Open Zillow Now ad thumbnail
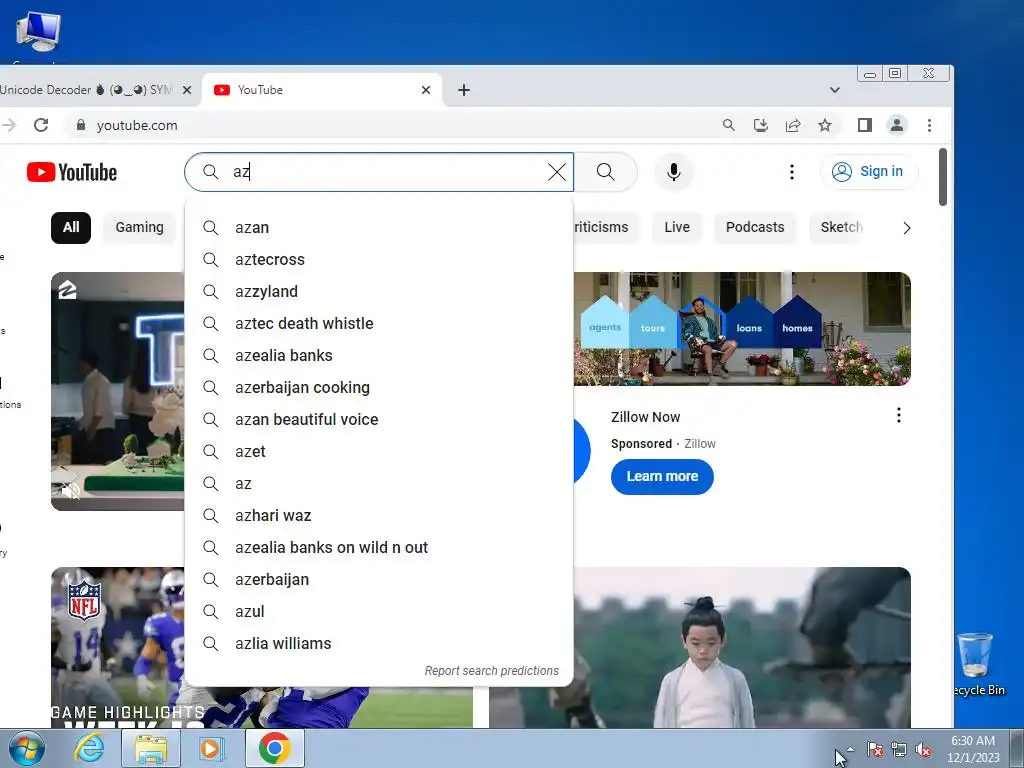1024x768 pixels. (x=742, y=329)
